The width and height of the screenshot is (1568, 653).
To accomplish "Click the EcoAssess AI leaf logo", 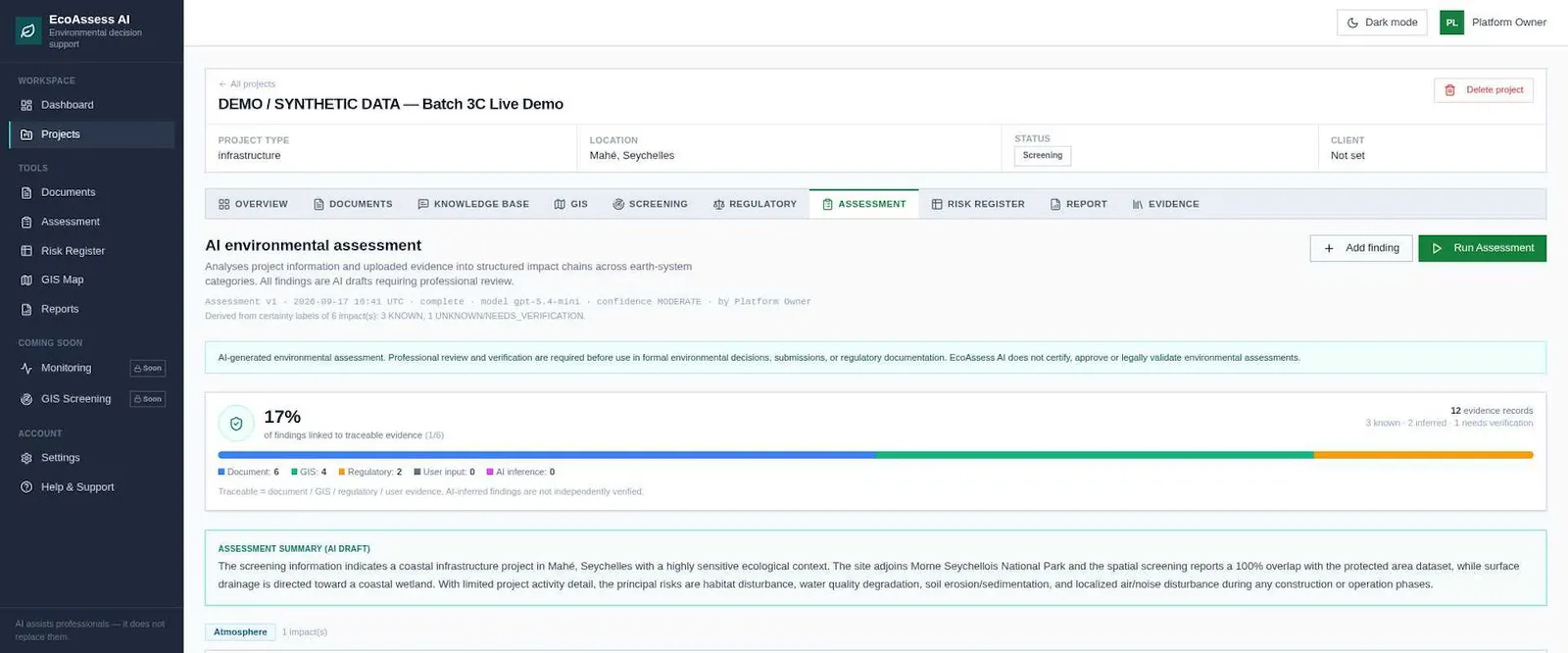I will coord(28,31).
